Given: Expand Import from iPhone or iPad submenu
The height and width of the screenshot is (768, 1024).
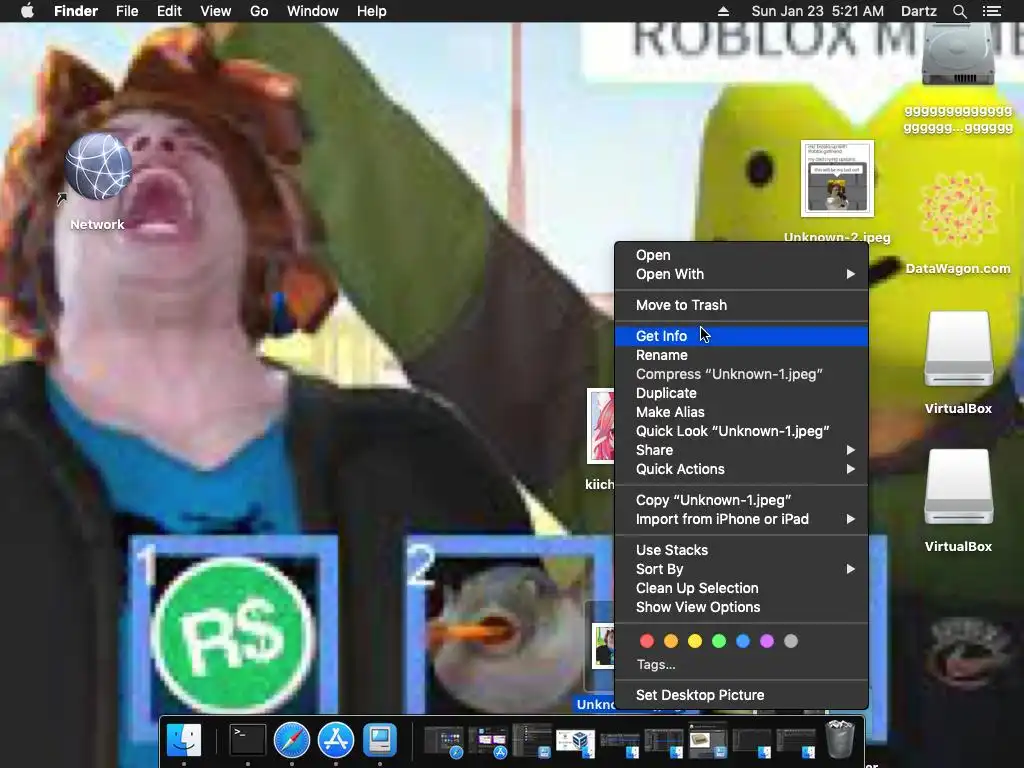Looking at the screenshot, I should 741,519.
